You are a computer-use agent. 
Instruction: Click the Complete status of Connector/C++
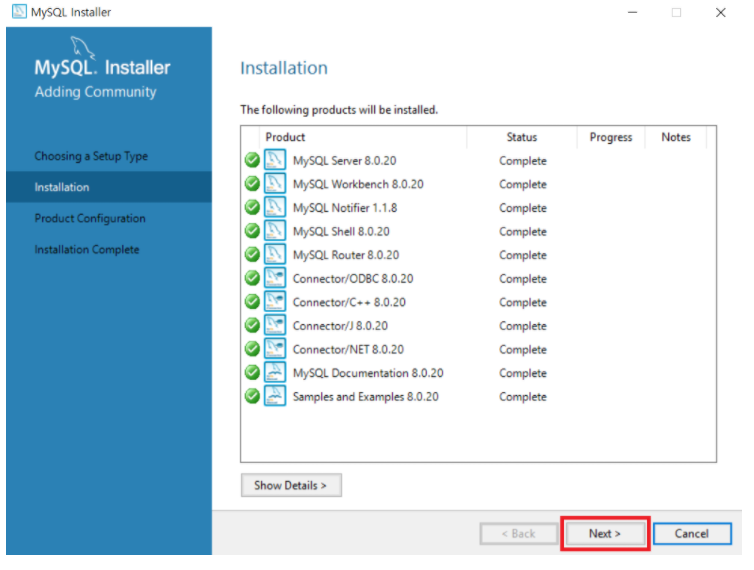[523, 302]
